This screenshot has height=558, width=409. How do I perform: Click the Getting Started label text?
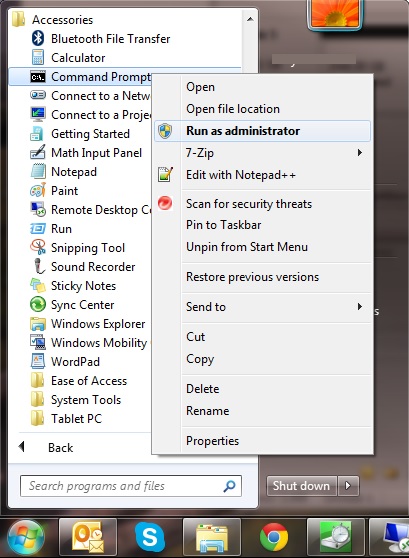click(90, 134)
